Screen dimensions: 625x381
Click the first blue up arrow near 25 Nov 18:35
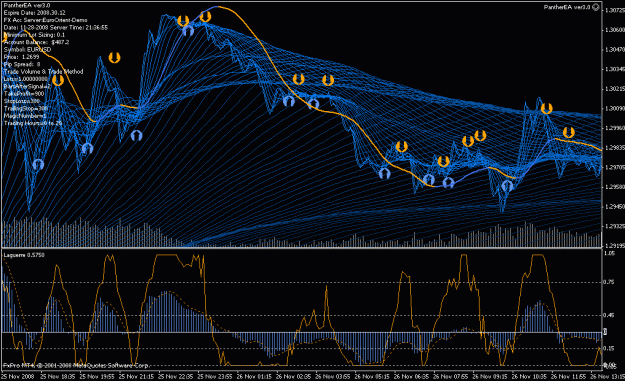(x=38, y=164)
